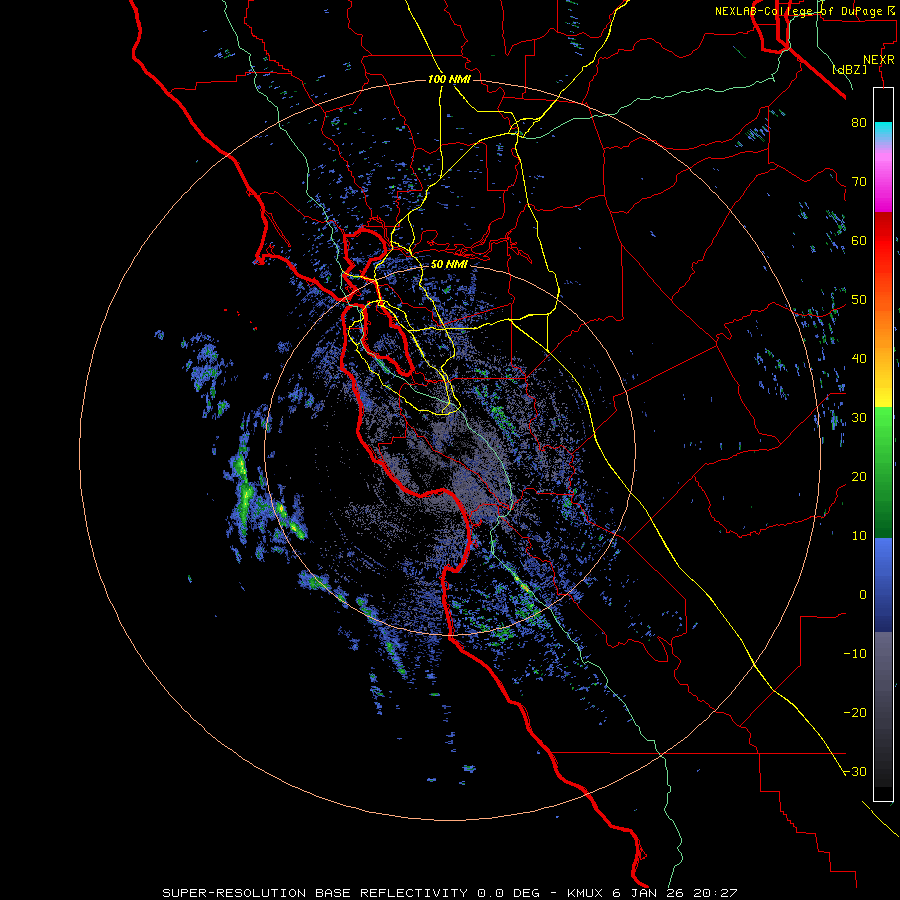This screenshot has height=900, width=900.
Task: Click the 80 value on dBZ scale
Action: [x=859, y=123]
